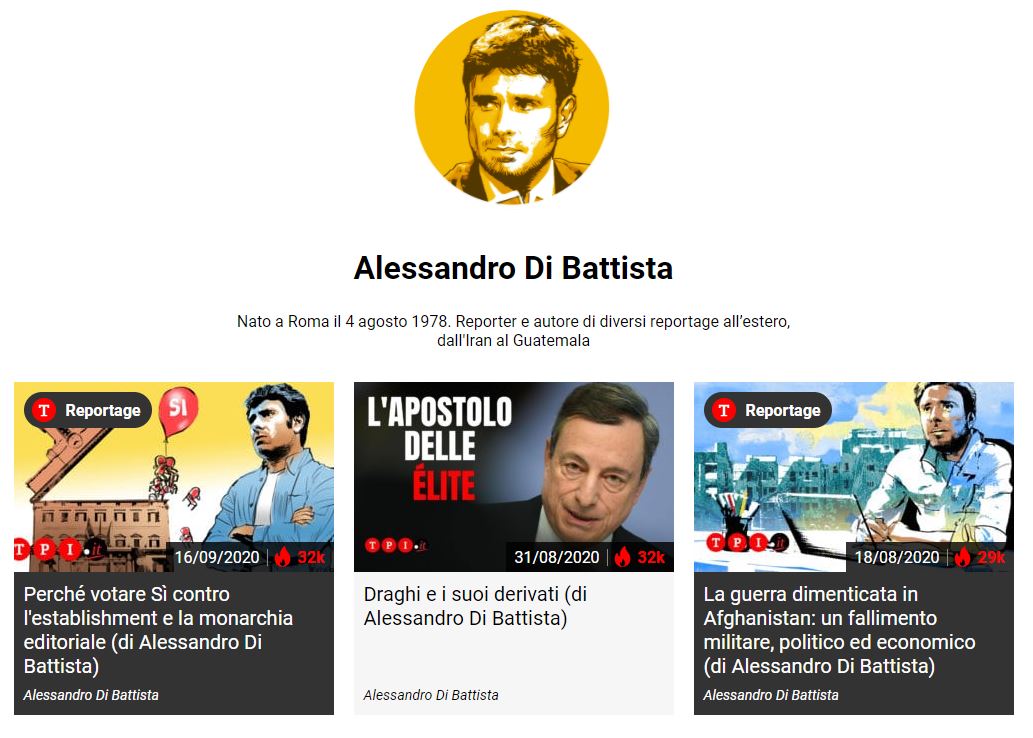Open article 'Perché votare Sì contro l'establishment'
The height and width of the screenshot is (738, 1033).
pos(158,630)
